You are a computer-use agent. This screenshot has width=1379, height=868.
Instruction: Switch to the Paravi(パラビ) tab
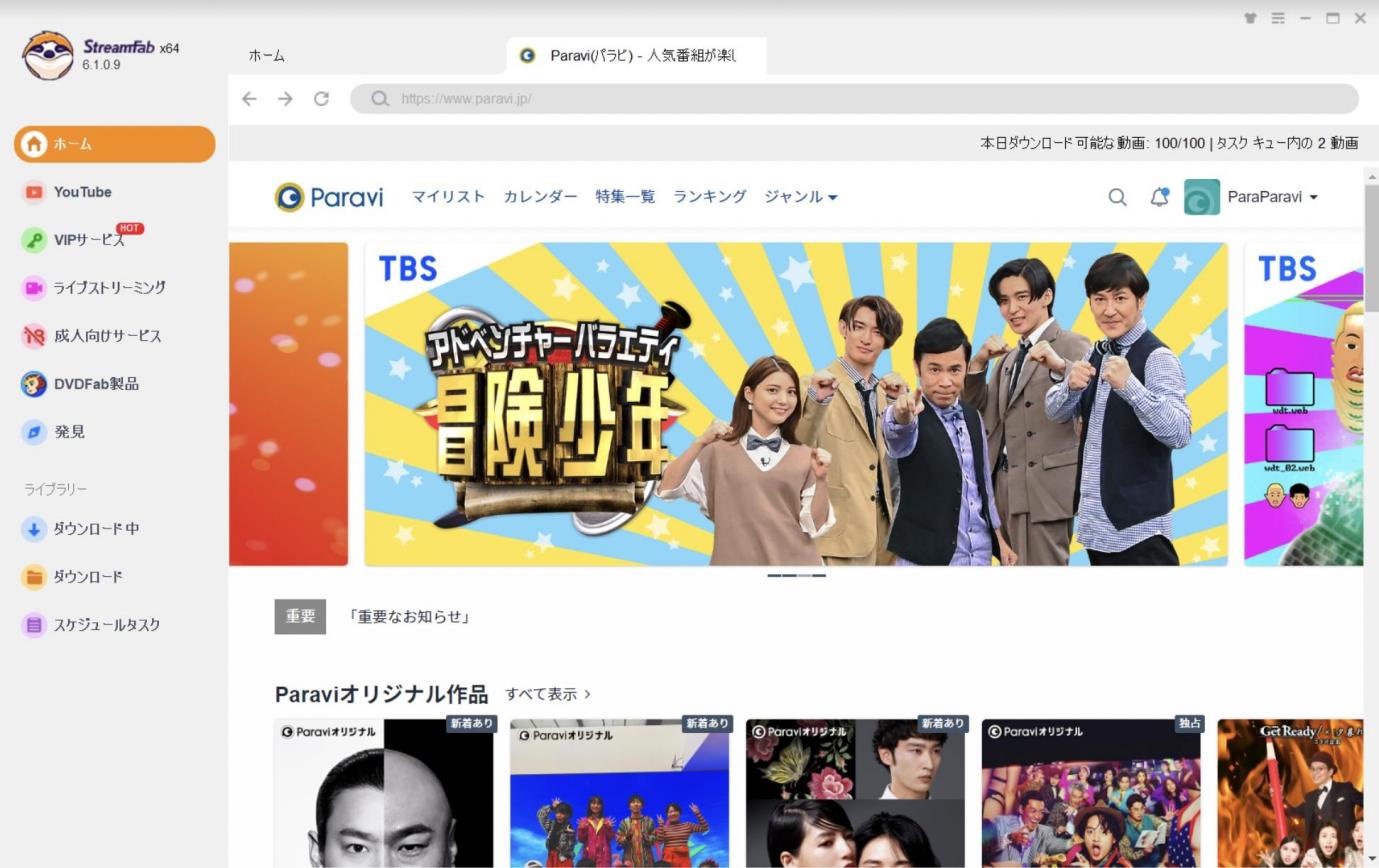point(636,56)
